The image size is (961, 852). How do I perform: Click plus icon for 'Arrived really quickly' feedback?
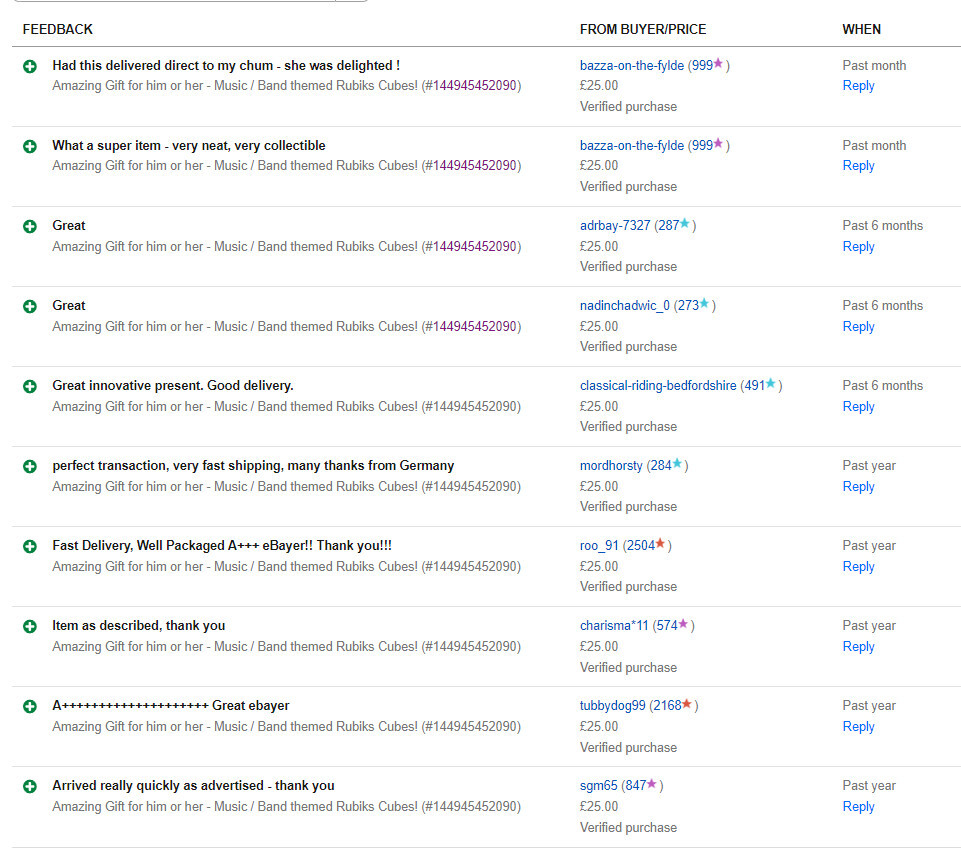[x=30, y=786]
